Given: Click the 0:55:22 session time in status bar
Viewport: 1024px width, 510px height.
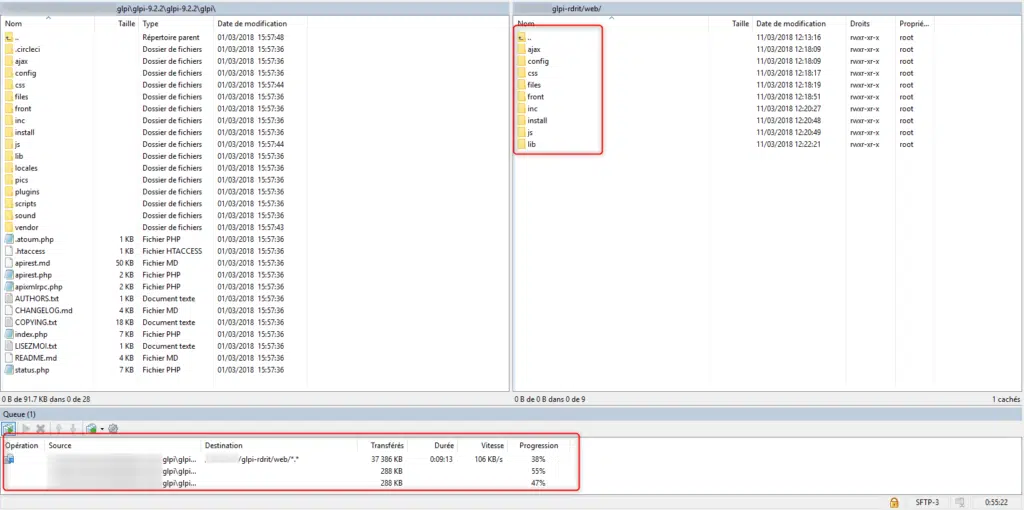Looking at the screenshot, I should click(998, 502).
